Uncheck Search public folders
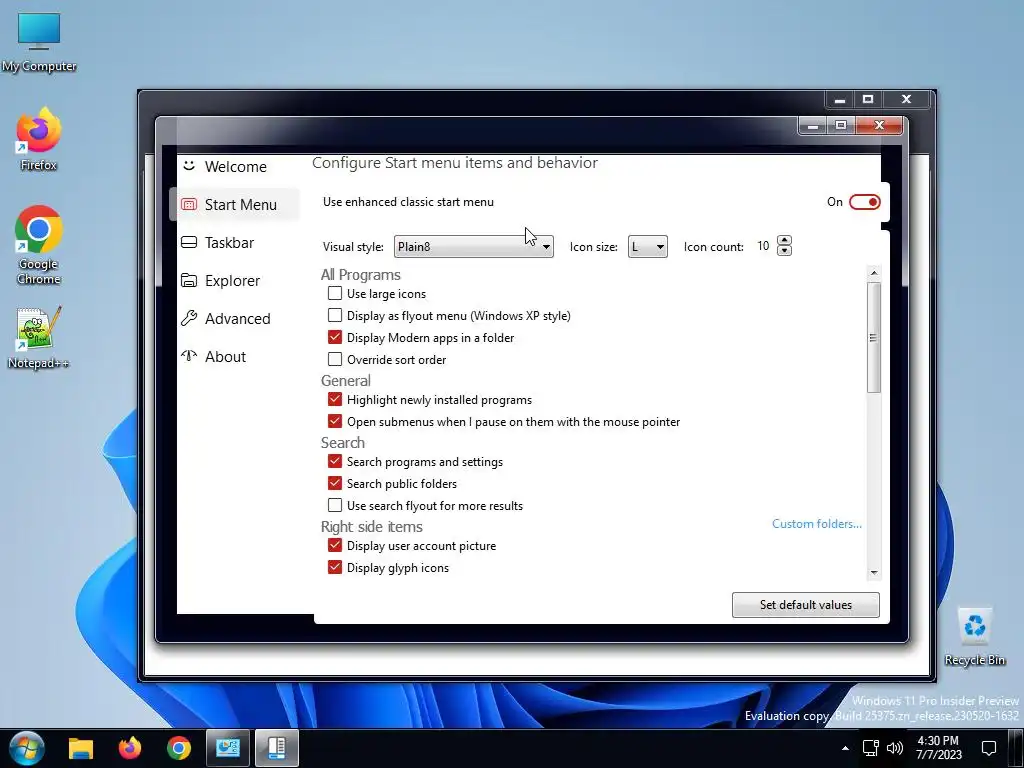1024x768 pixels. 334,483
